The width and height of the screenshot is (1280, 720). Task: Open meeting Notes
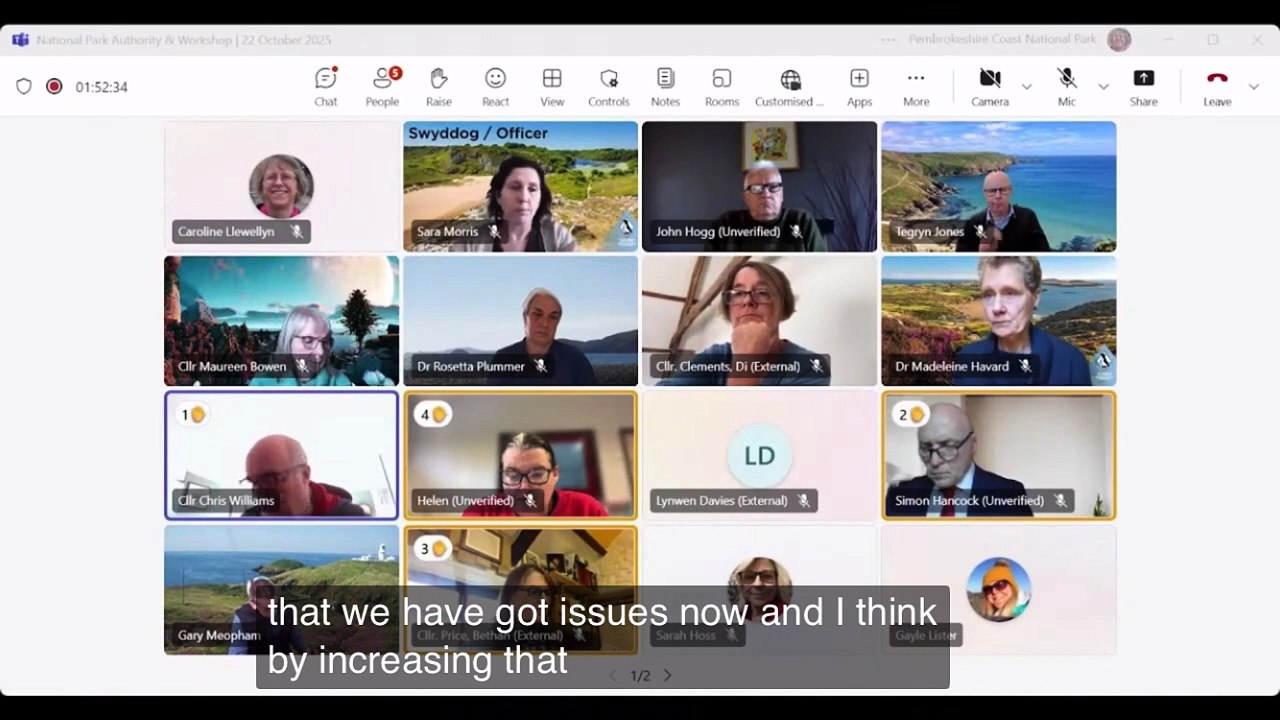(665, 86)
